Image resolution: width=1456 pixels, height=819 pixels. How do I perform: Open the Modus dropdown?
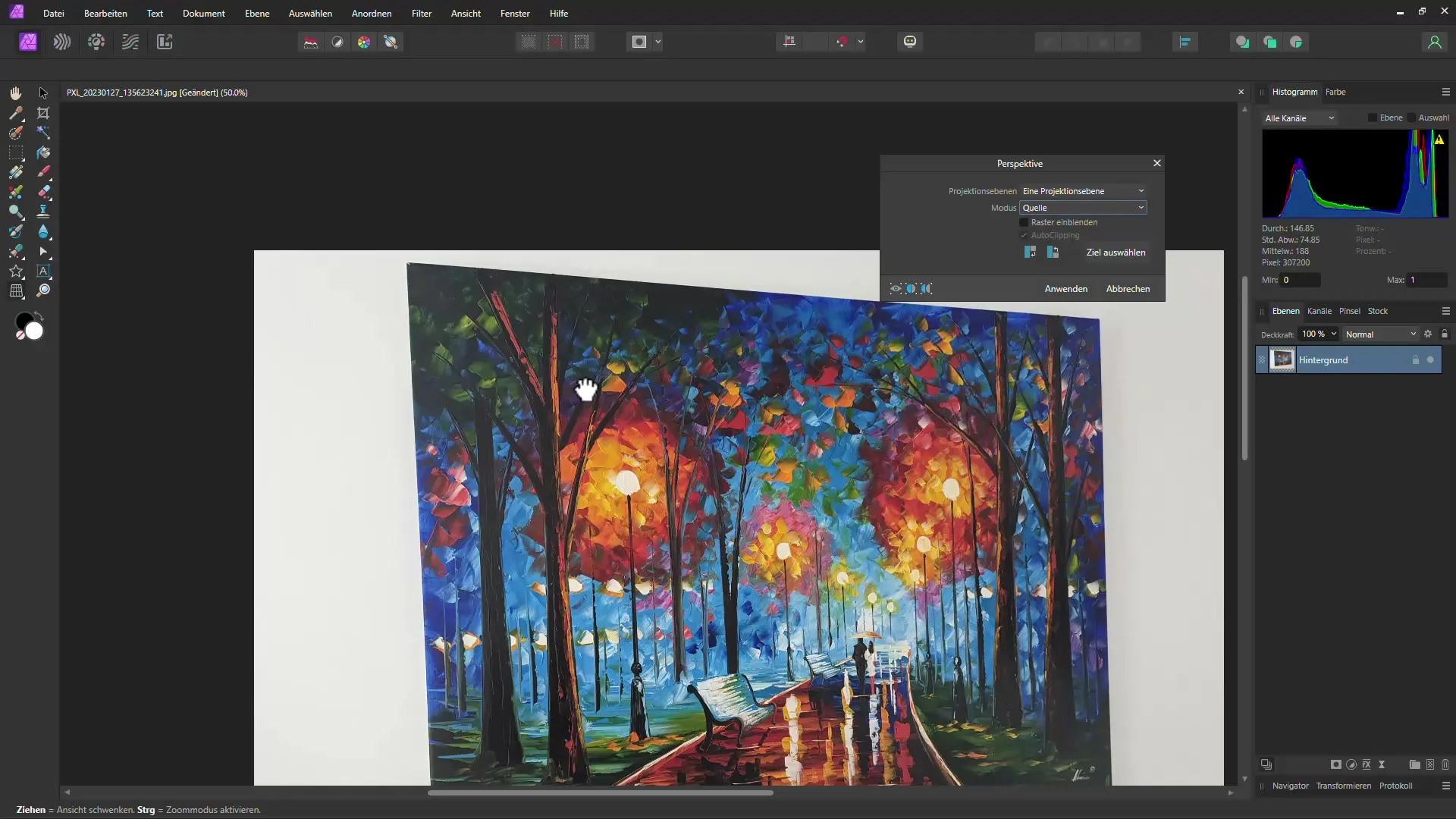[1083, 207]
